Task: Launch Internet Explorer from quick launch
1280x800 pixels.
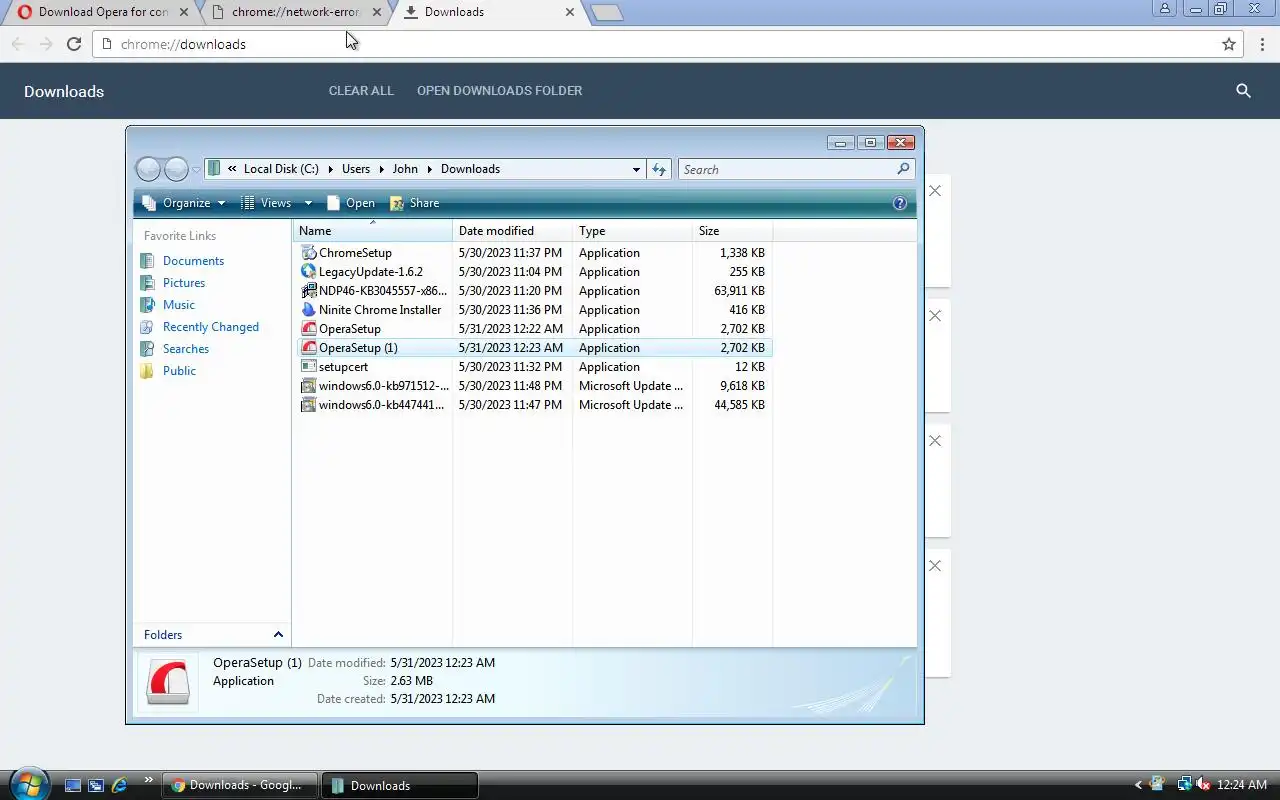Action: pyautogui.click(x=119, y=785)
